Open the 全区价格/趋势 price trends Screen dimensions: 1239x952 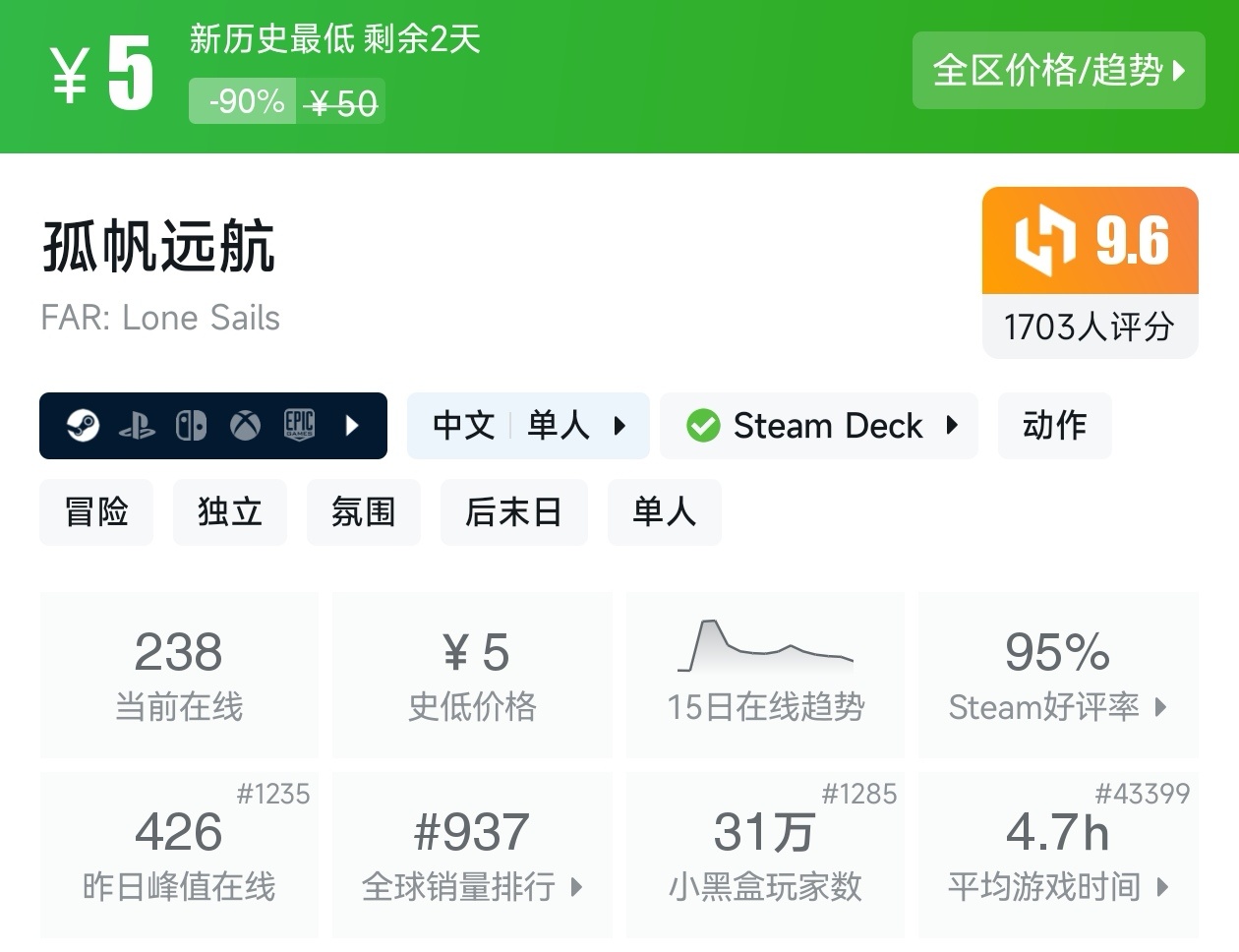(1058, 71)
